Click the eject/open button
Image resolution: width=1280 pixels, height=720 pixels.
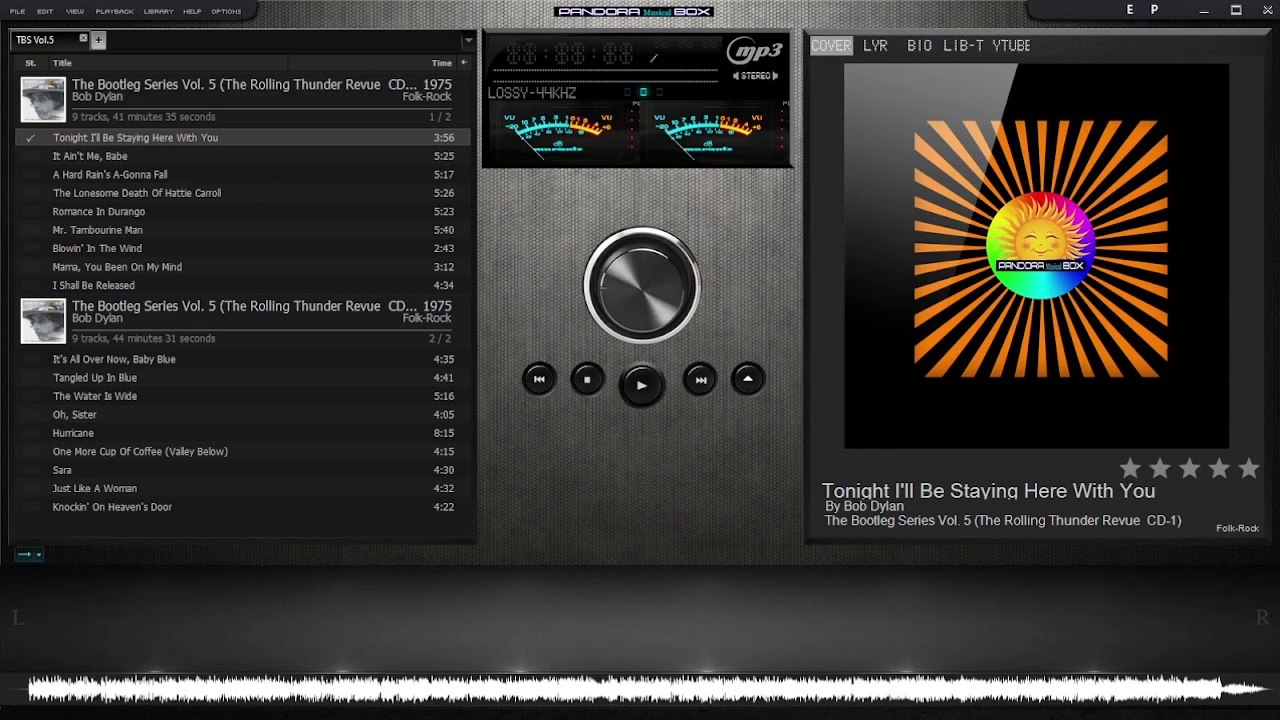coord(748,379)
